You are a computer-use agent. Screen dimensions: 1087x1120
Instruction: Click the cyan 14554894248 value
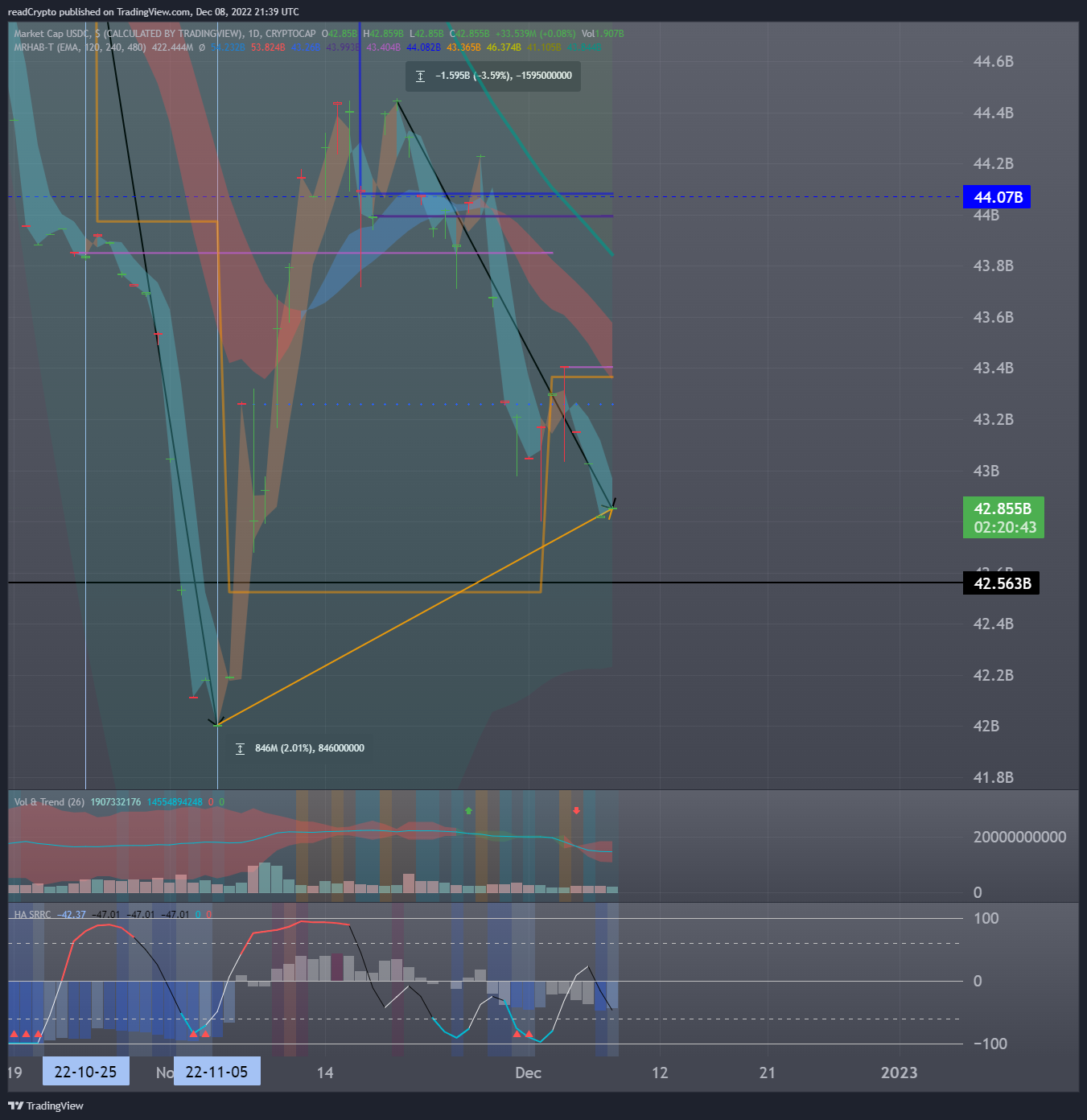(x=175, y=802)
